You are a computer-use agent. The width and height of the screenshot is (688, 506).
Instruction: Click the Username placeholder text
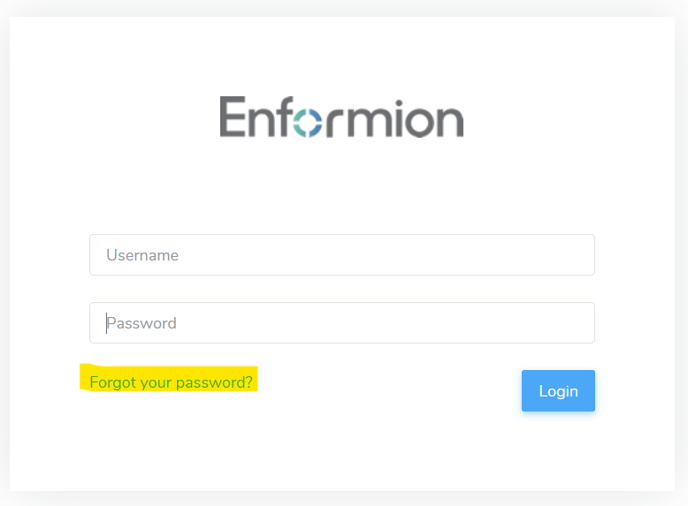click(142, 255)
